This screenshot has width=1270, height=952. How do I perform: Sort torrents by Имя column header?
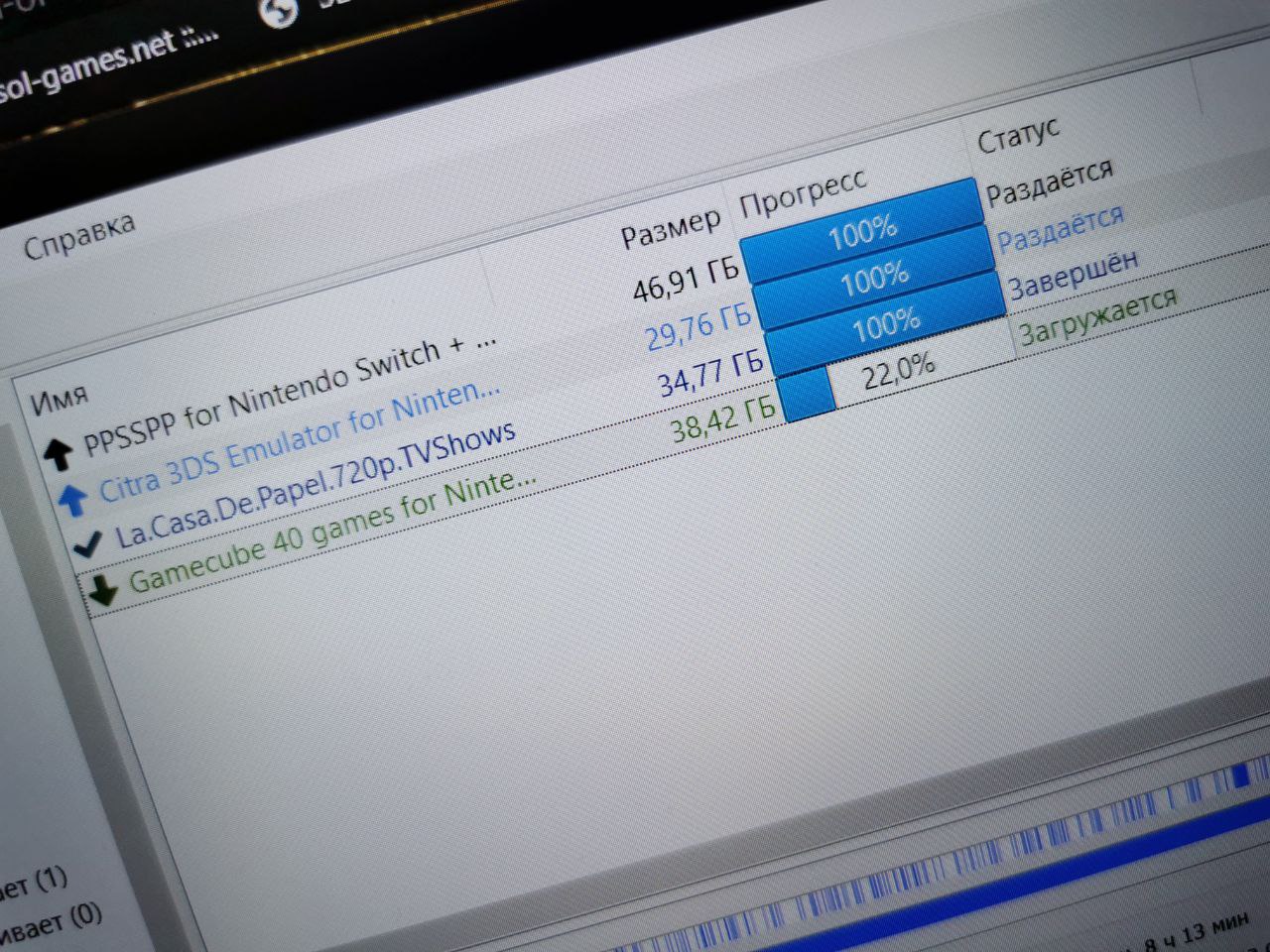point(60,400)
